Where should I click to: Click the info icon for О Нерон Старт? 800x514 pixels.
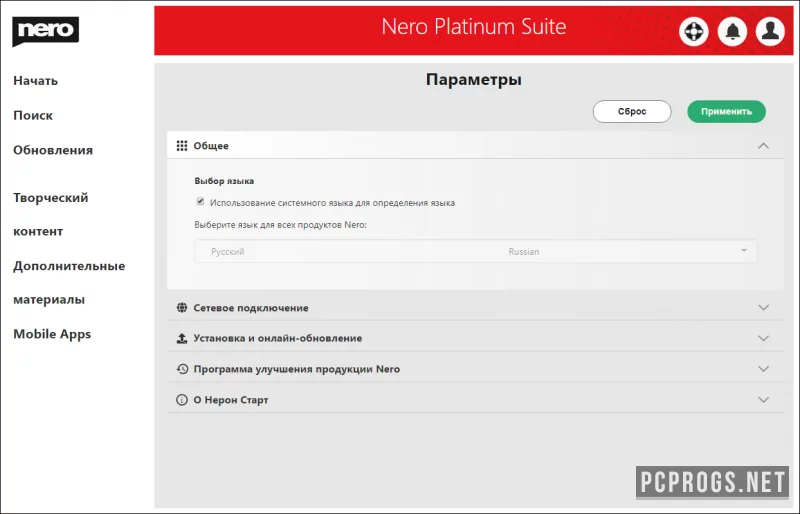coord(182,400)
